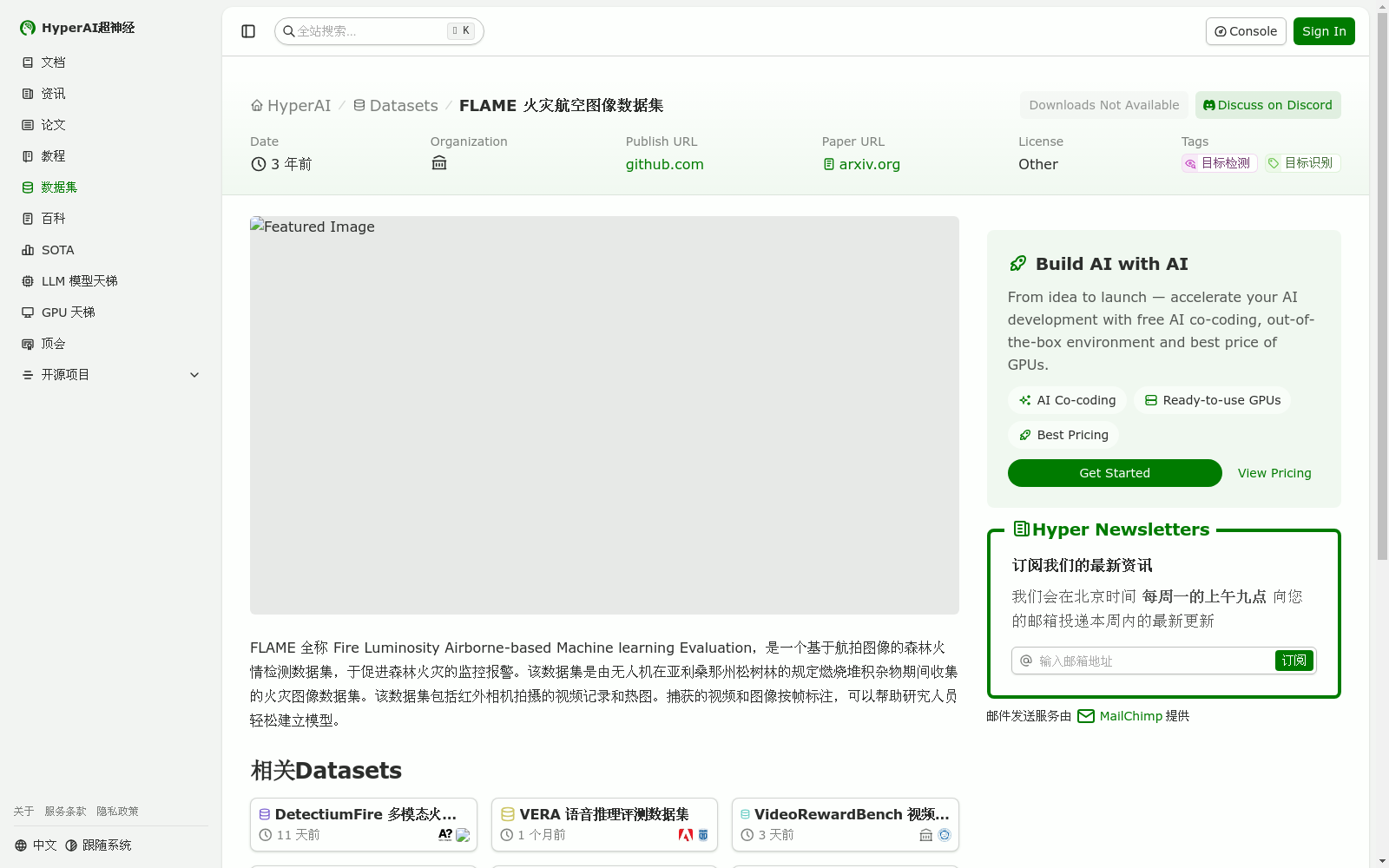Open the 服务条款 footer link
Image resolution: width=1389 pixels, height=868 pixels.
(x=65, y=812)
